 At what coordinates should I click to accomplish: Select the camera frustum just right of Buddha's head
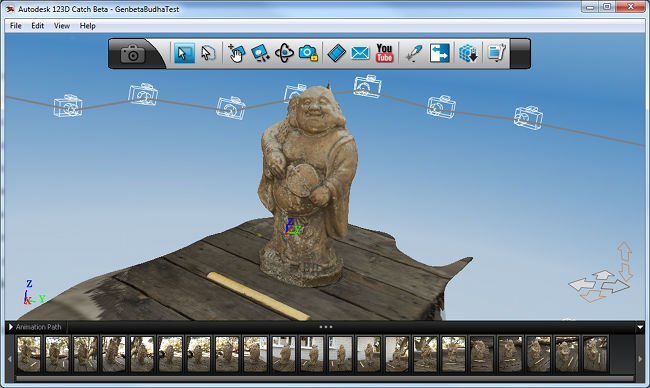click(367, 86)
